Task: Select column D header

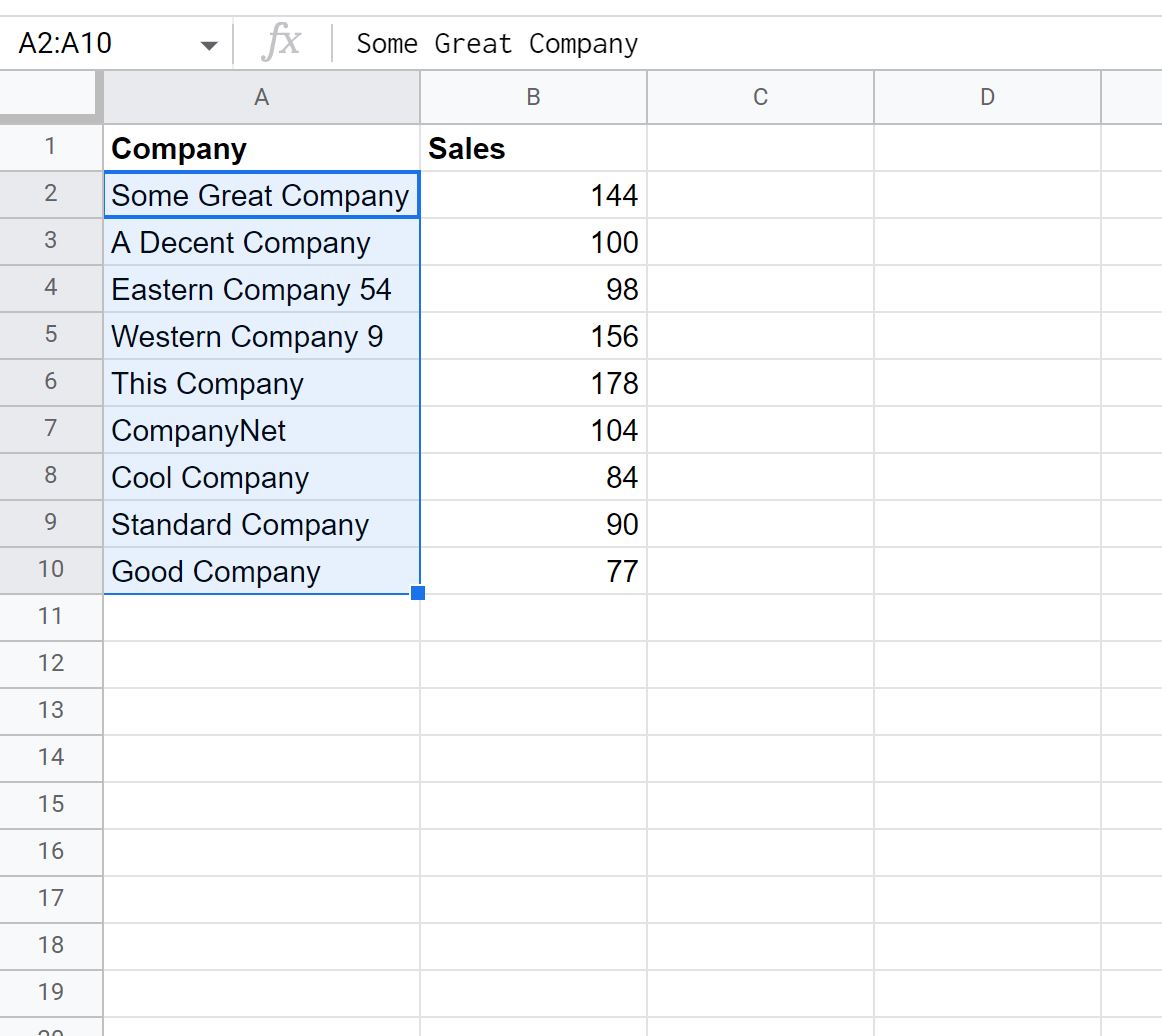Action: (x=987, y=97)
